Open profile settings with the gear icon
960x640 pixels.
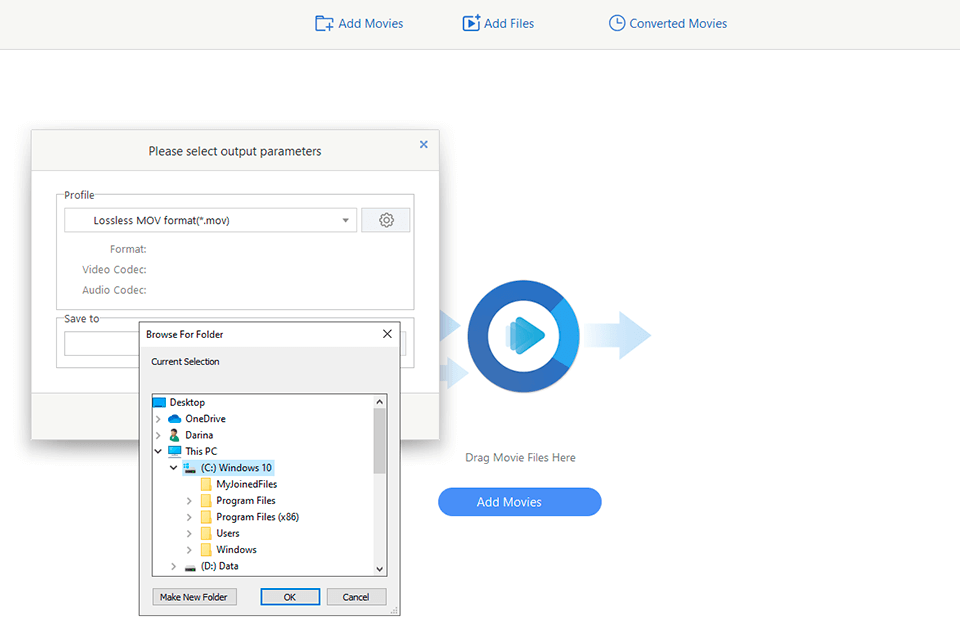pyautogui.click(x=386, y=220)
